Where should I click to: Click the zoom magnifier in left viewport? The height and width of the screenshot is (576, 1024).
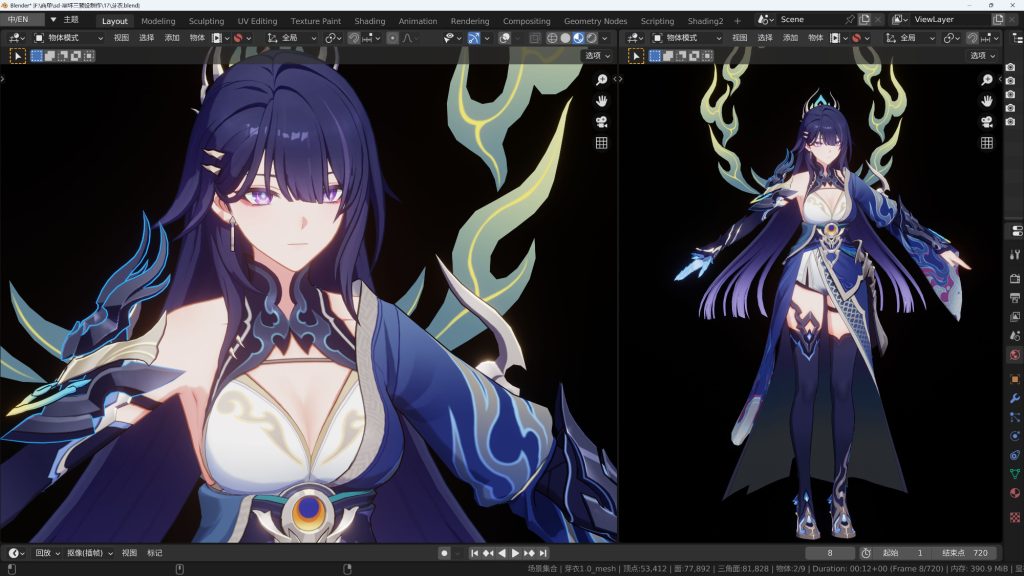tap(602, 80)
